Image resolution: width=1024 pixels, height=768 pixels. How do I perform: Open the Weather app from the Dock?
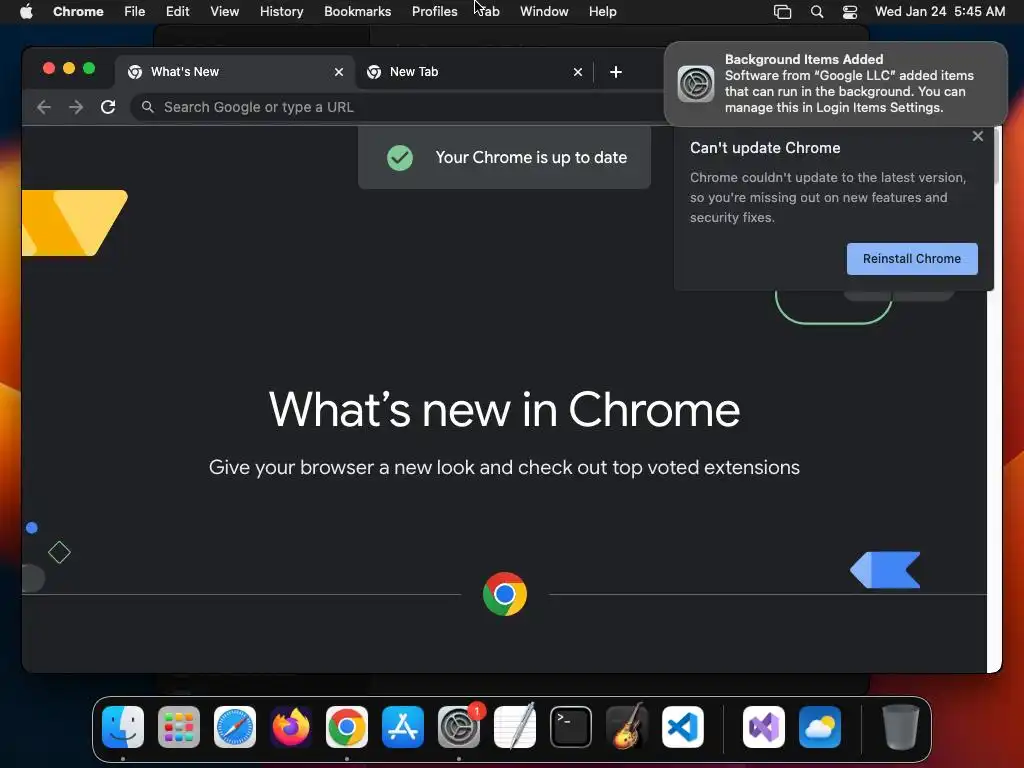click(820, 727)
